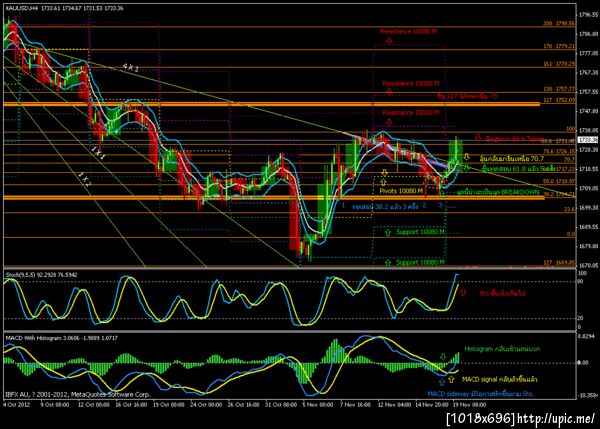
Task: Click the yellow MACD signal annotation
Action: pyautogui.click(x=499, y=379)
